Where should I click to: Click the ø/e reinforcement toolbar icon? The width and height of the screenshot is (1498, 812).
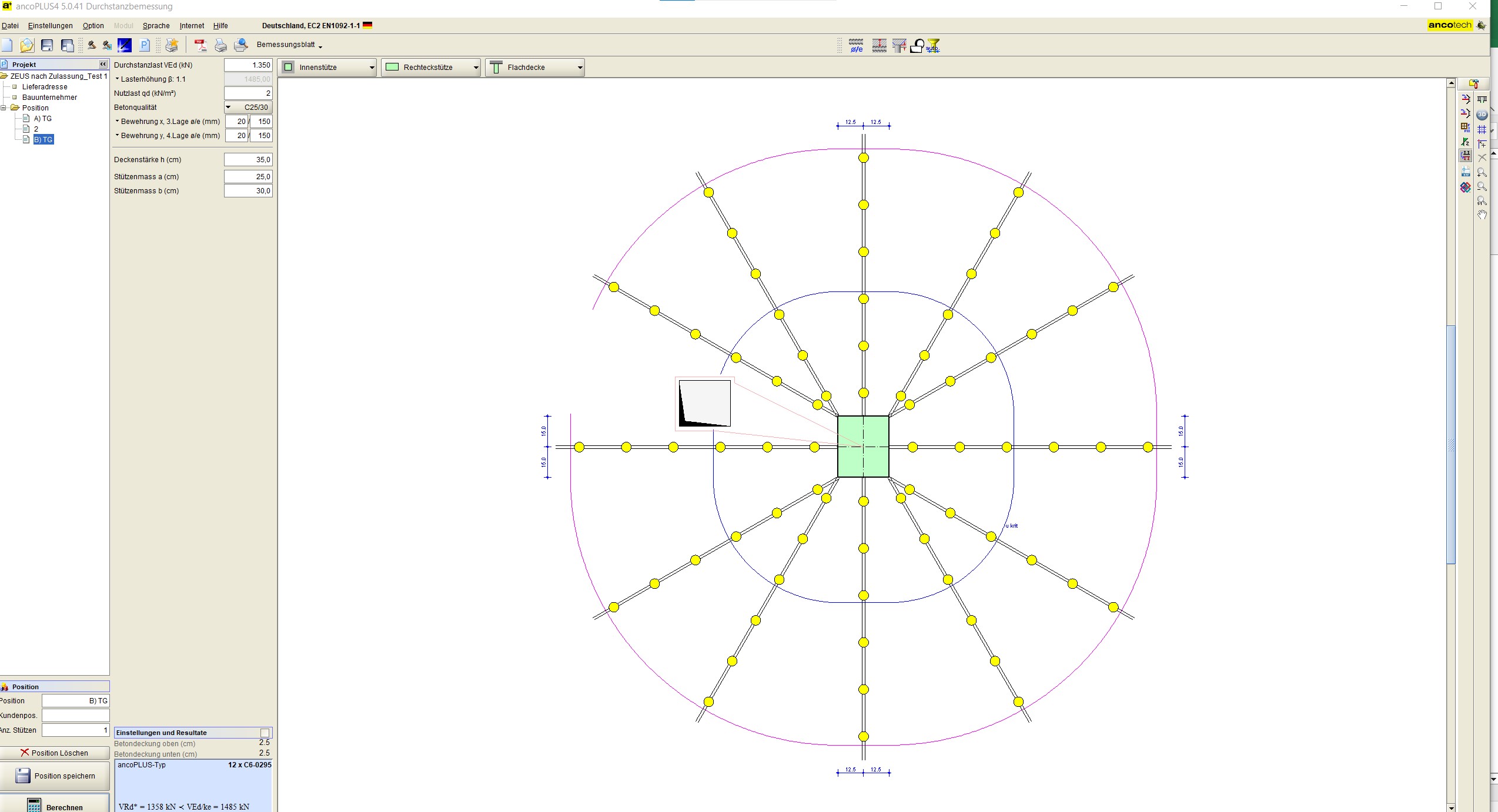(x=856, y=45)
